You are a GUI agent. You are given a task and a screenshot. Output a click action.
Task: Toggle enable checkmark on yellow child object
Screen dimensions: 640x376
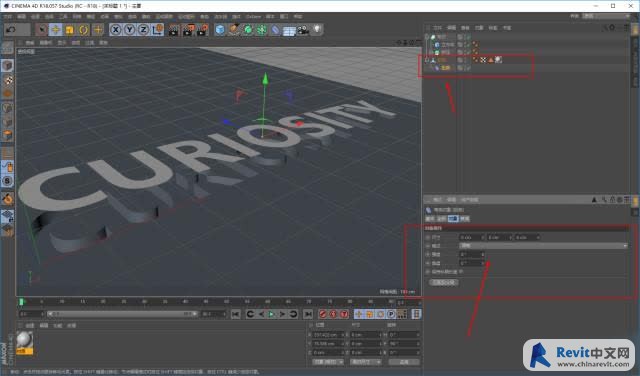468,68
